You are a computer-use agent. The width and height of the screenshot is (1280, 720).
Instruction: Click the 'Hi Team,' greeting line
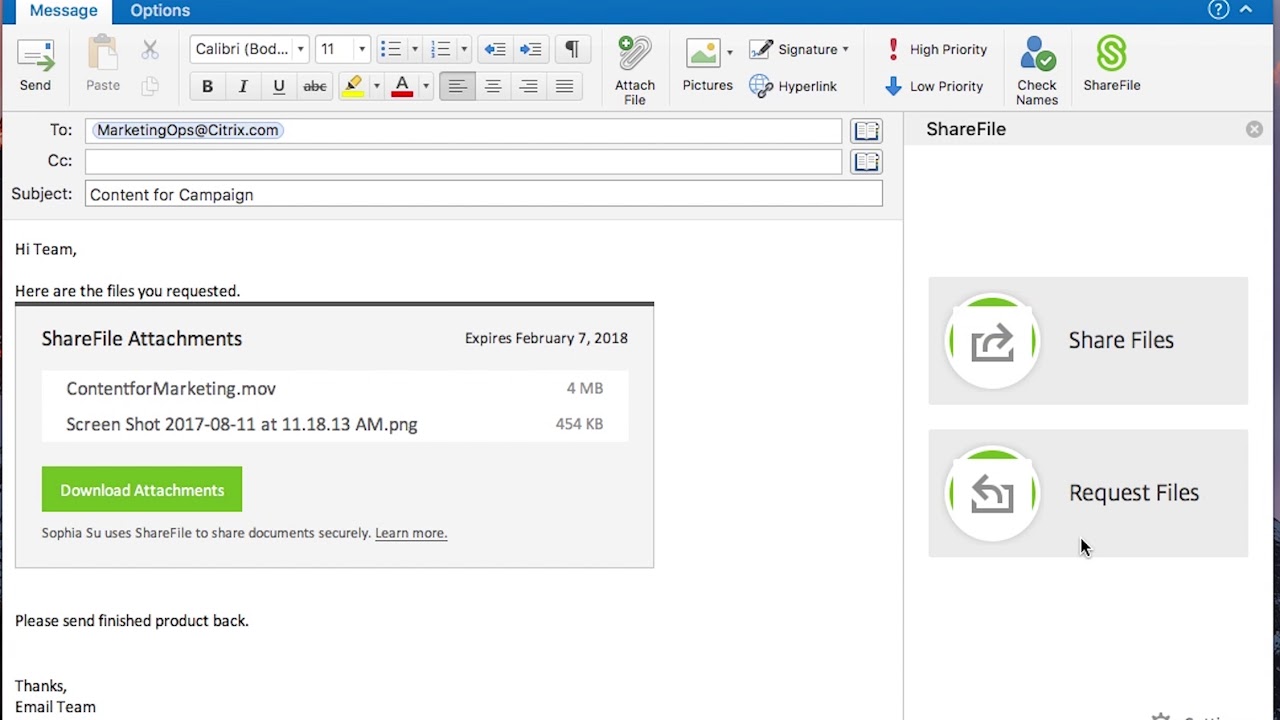45,249
